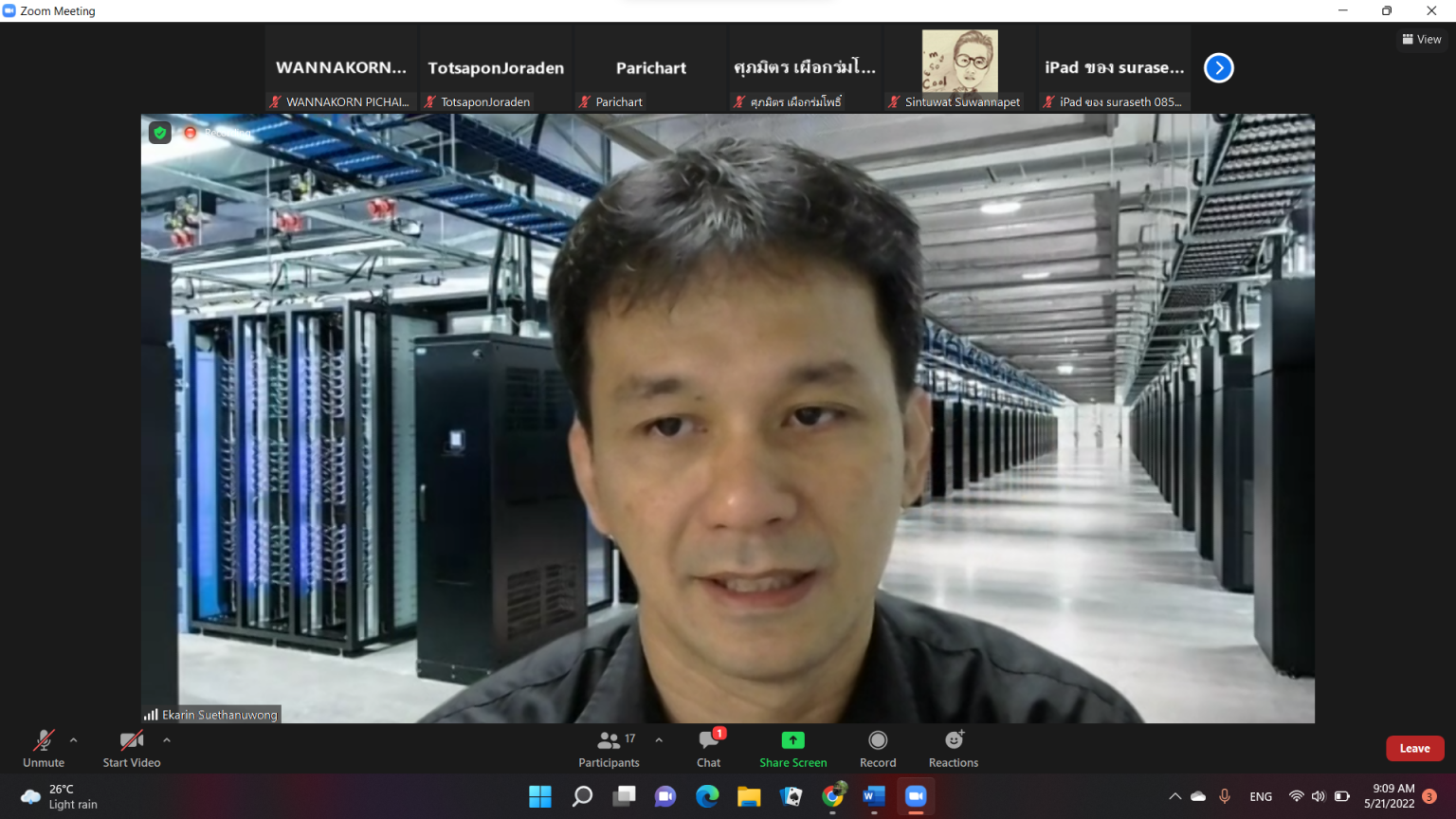Viewport: 1456px width, 819px height.
Task: Start recording with Record button
Action: pyautogui.click(x=878, y=747)
